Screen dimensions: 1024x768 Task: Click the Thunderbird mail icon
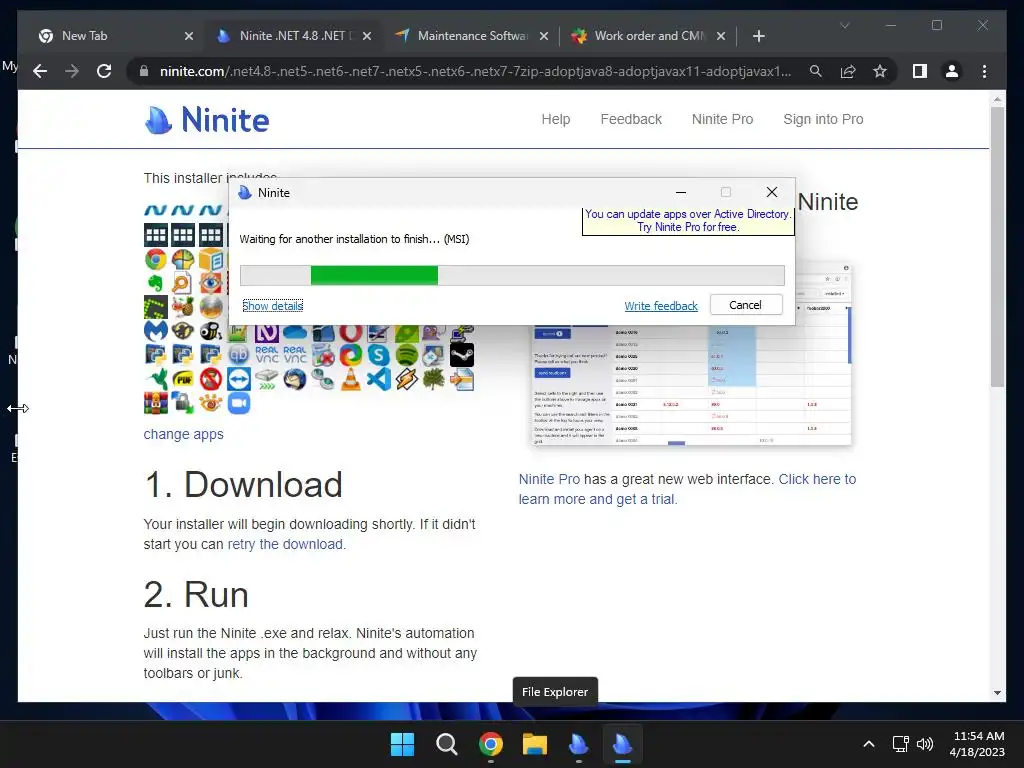pyautogui.click(x=295, y=379)
